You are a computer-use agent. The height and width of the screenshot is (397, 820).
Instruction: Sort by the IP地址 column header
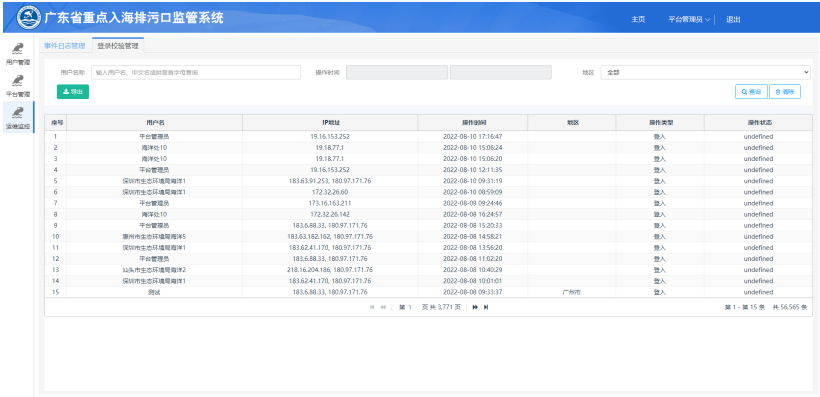point(330,122)
